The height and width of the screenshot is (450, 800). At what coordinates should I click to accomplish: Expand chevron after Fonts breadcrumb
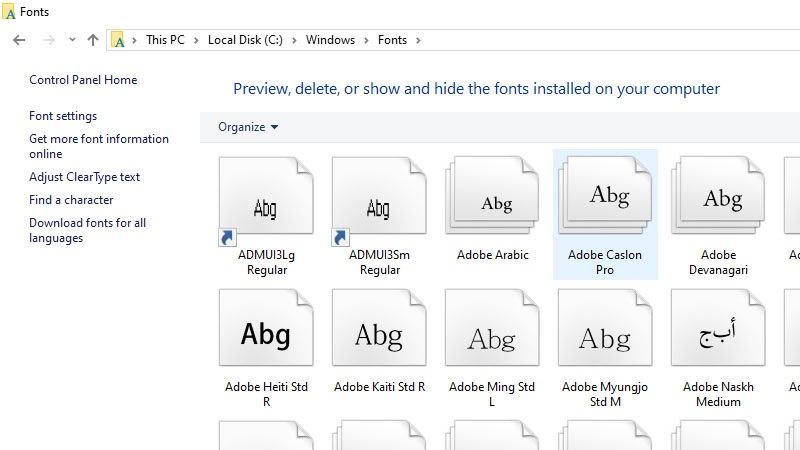point(418,40)
